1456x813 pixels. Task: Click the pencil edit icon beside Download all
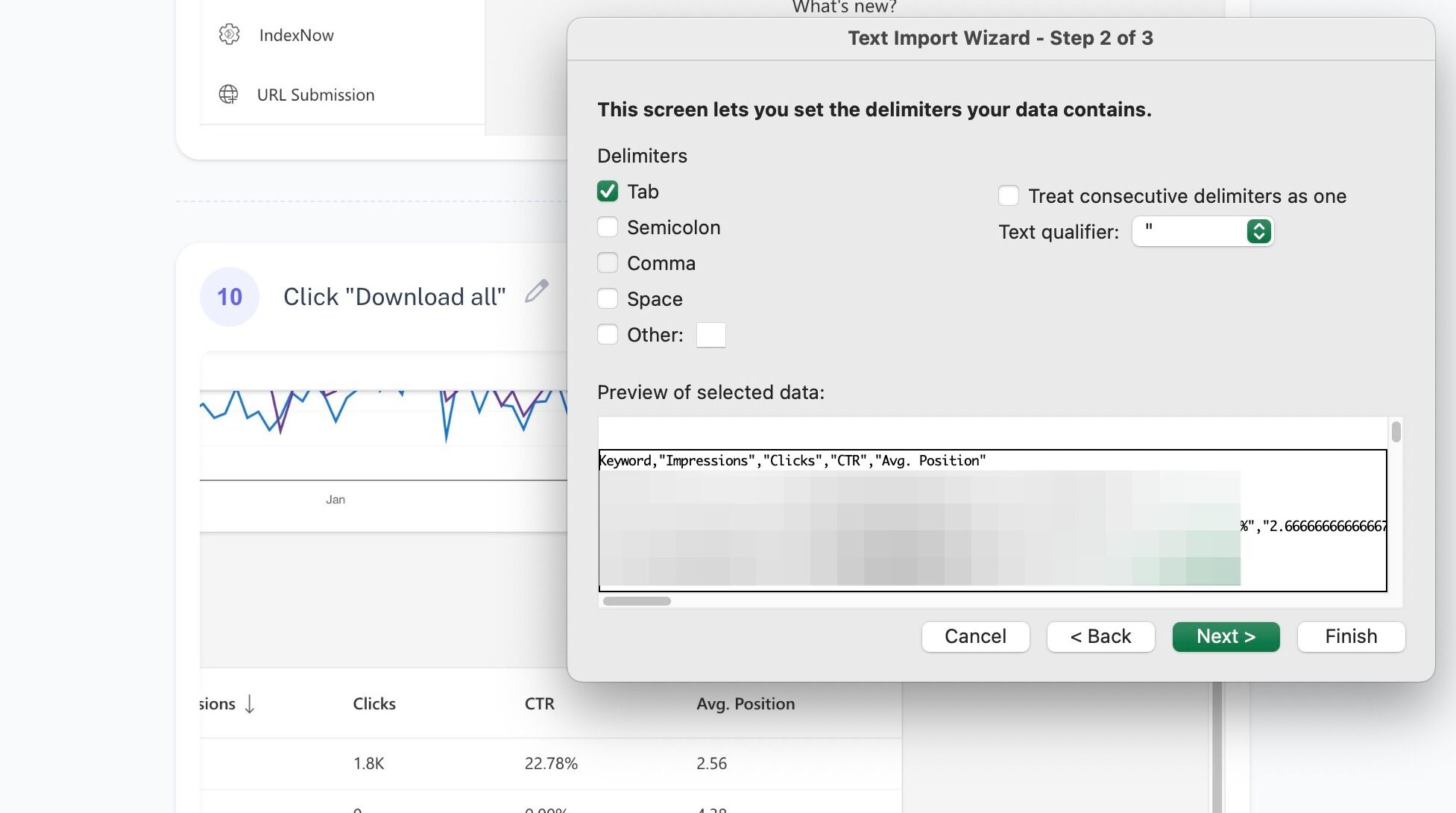coord(537,291)
